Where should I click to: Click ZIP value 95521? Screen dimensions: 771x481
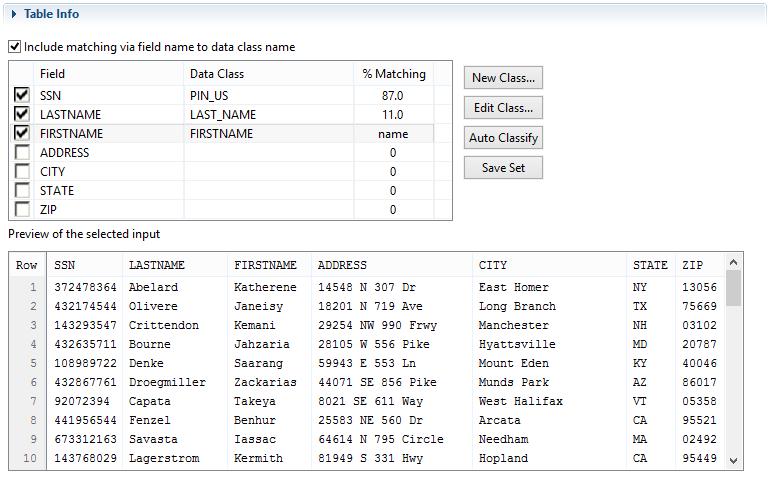(699, 420)
